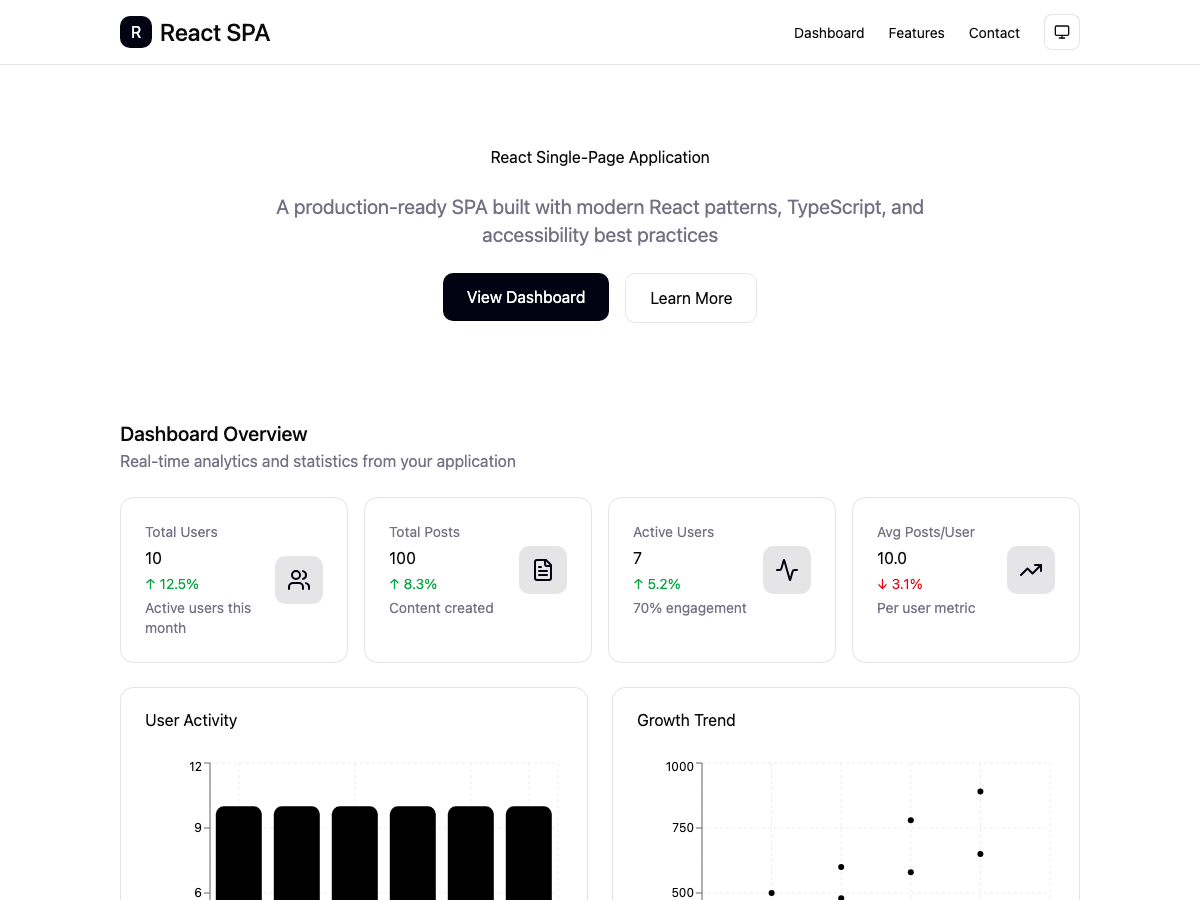Click the Total Users people icon
1200x900 pixels.
(x=299, y=580)
